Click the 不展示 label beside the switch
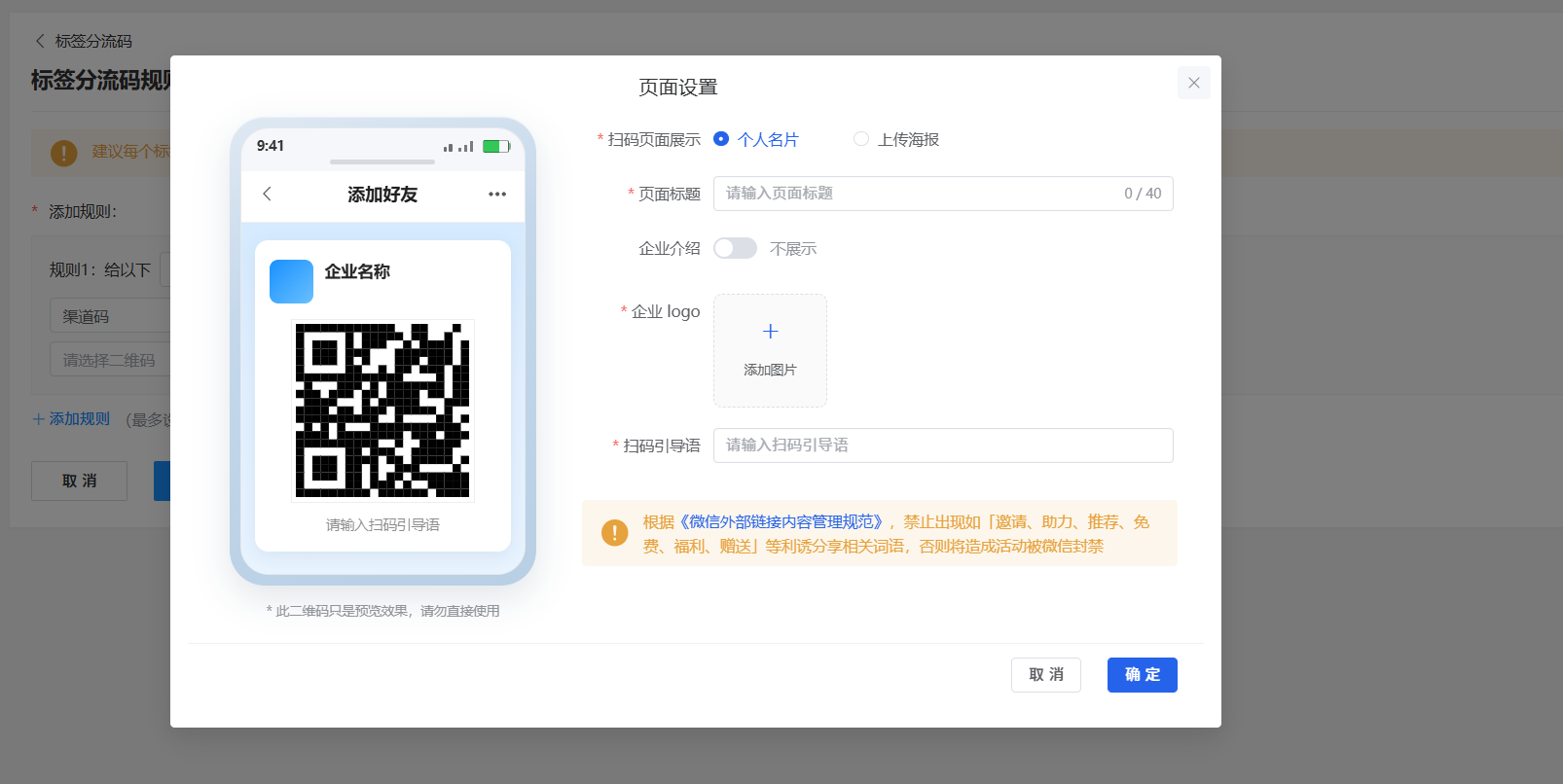Screen dimensions: 1563x784 (793, 249)
